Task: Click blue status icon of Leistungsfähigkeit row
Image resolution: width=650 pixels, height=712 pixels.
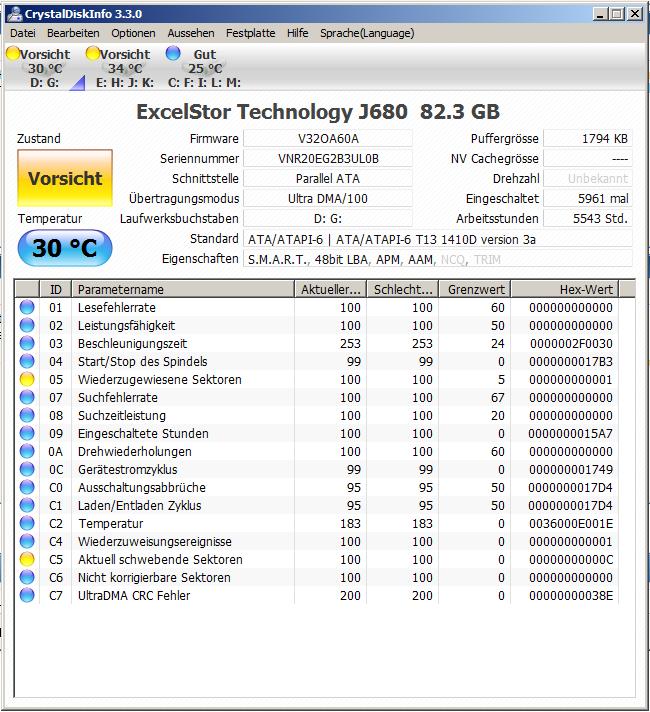Action: 27,325
